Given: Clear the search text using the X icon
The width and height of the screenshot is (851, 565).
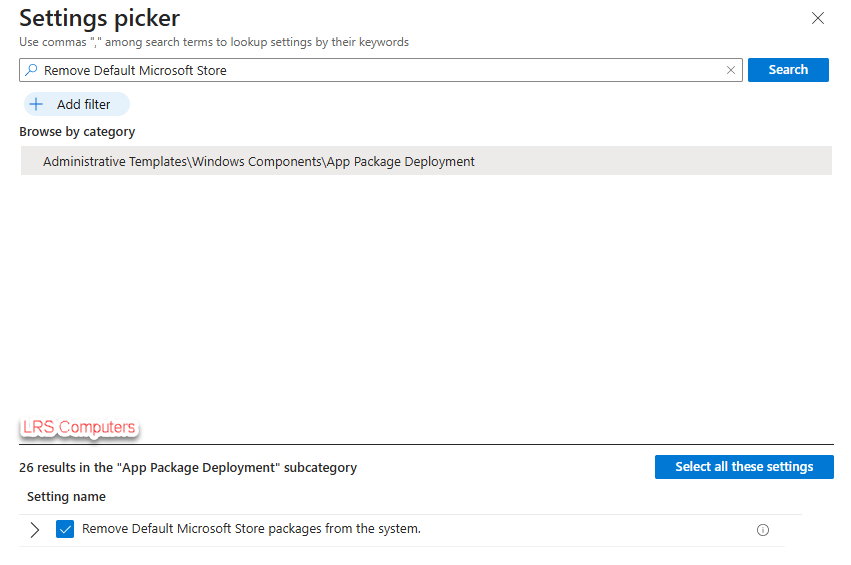Looking at the screenshot, I should pos(730,70).
